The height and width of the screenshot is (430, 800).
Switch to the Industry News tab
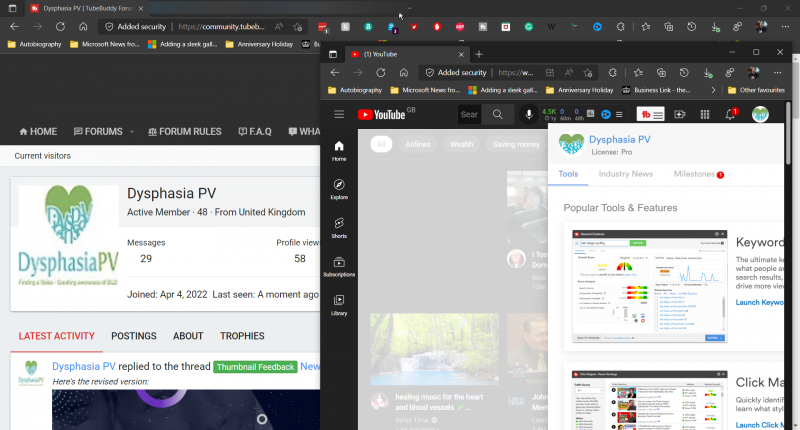point(625,174)
